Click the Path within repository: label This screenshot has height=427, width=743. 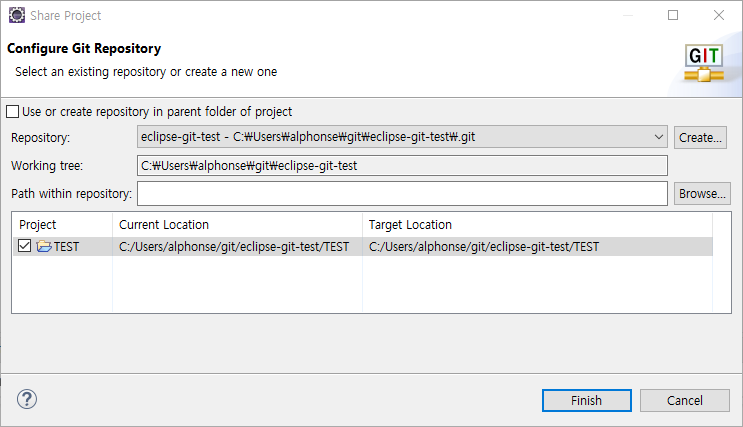click(72, 193)
